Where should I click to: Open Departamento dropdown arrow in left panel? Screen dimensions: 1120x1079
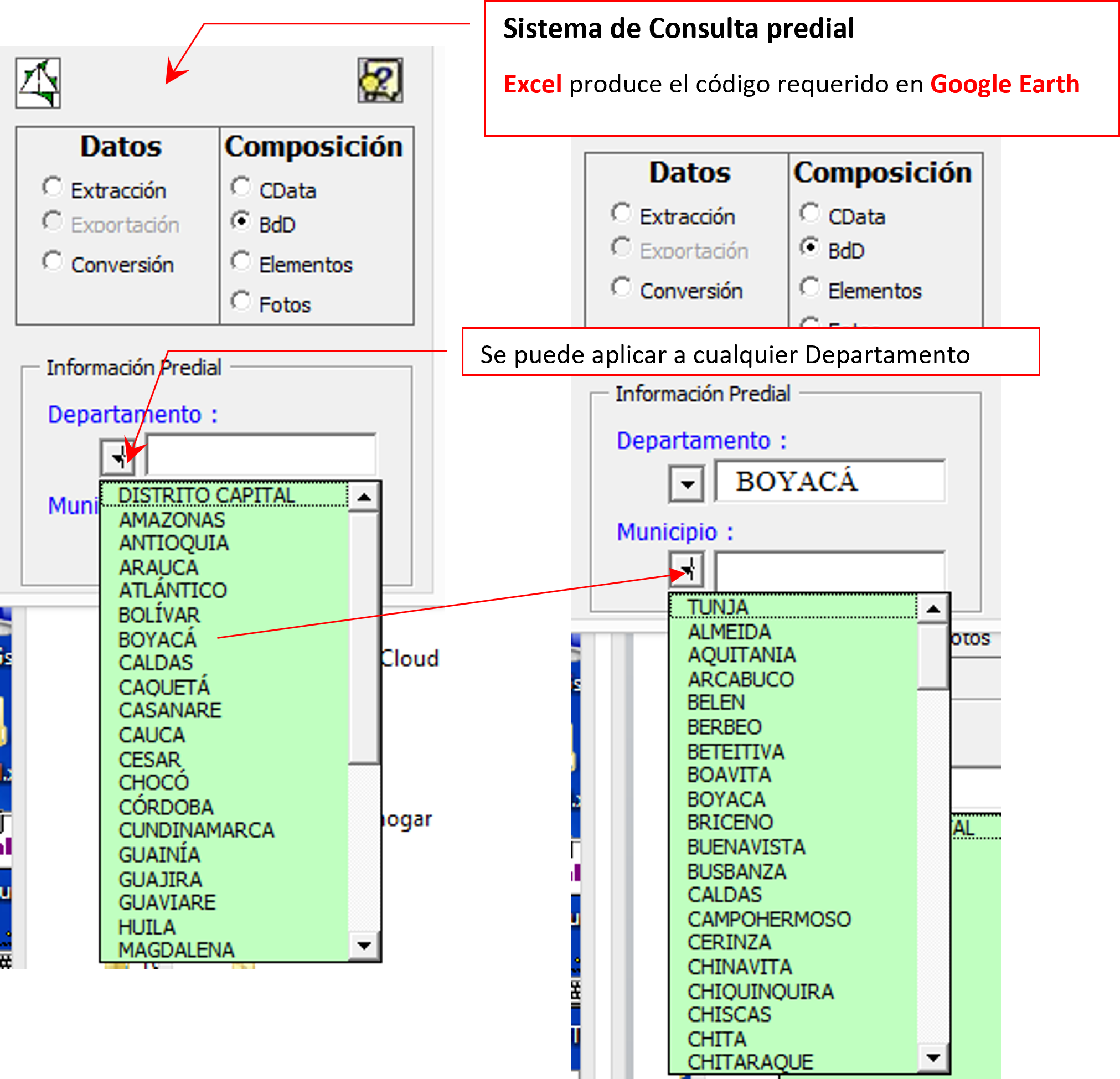[x=118, y=457]
